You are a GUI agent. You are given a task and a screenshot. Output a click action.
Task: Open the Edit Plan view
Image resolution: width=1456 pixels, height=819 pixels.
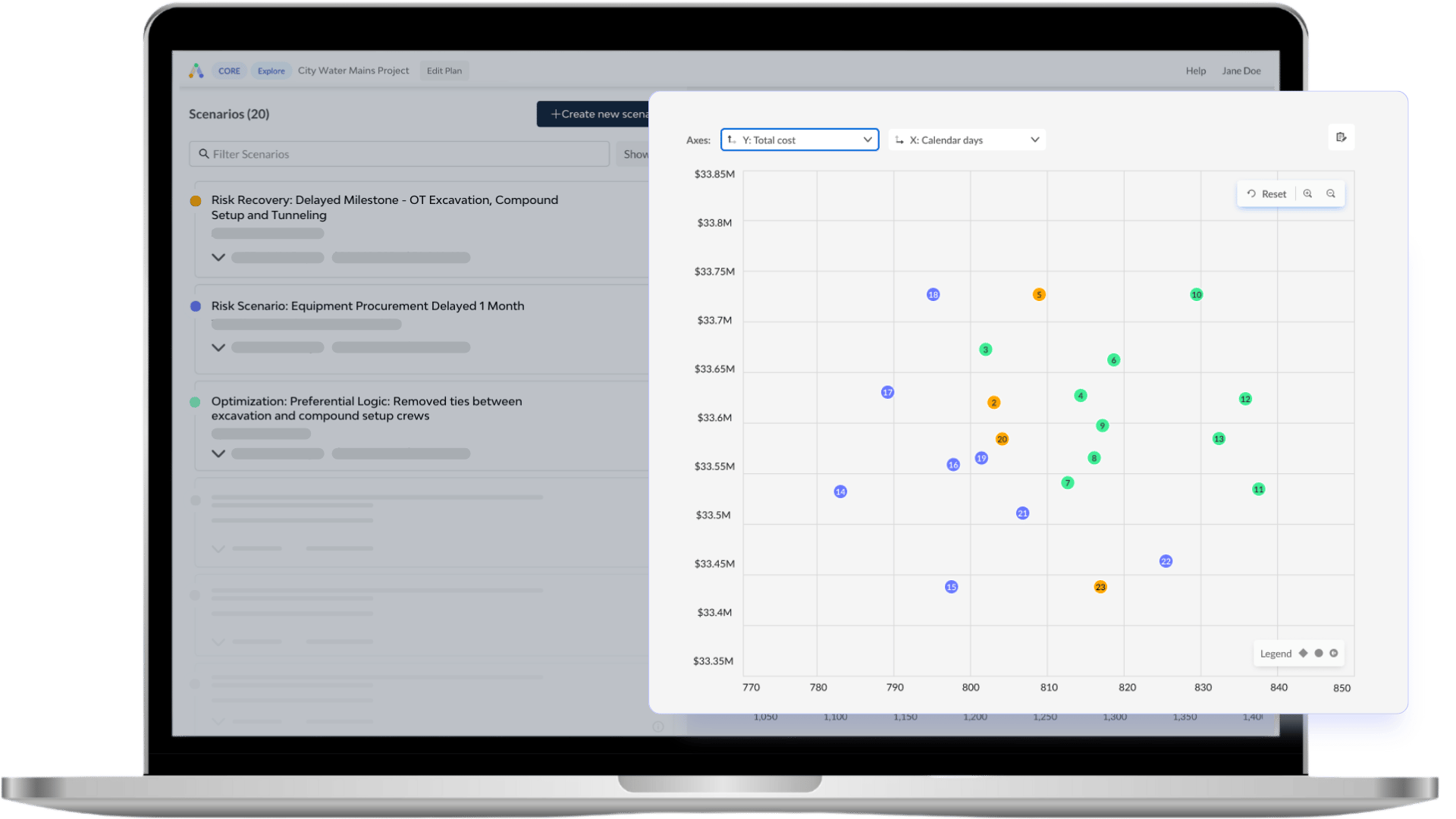[x=444, y=70]
